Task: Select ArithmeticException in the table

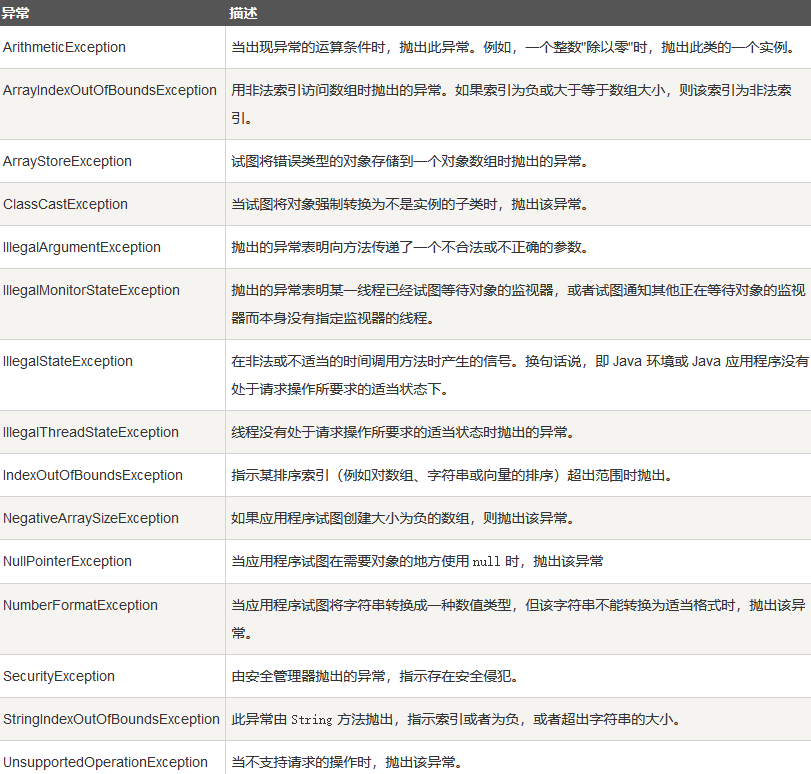Action: click(64, 47)
